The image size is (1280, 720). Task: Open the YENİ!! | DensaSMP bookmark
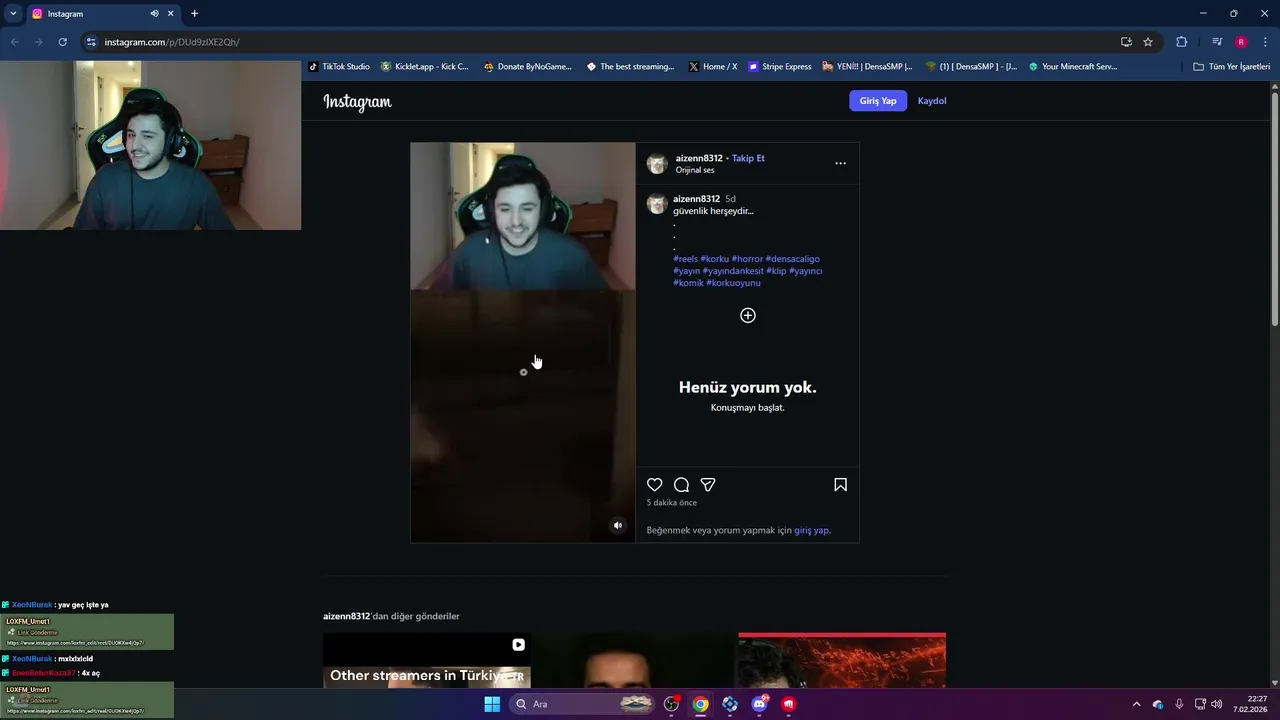click(x=868, y=67)
